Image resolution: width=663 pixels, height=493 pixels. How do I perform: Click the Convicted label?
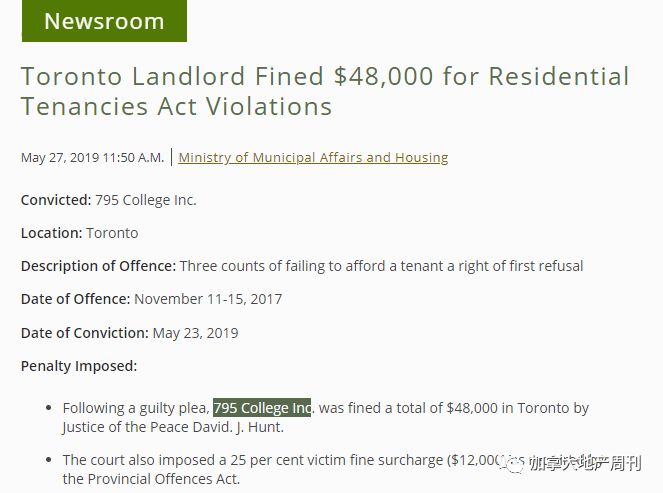pyautogui.click(x=56, y=200)
